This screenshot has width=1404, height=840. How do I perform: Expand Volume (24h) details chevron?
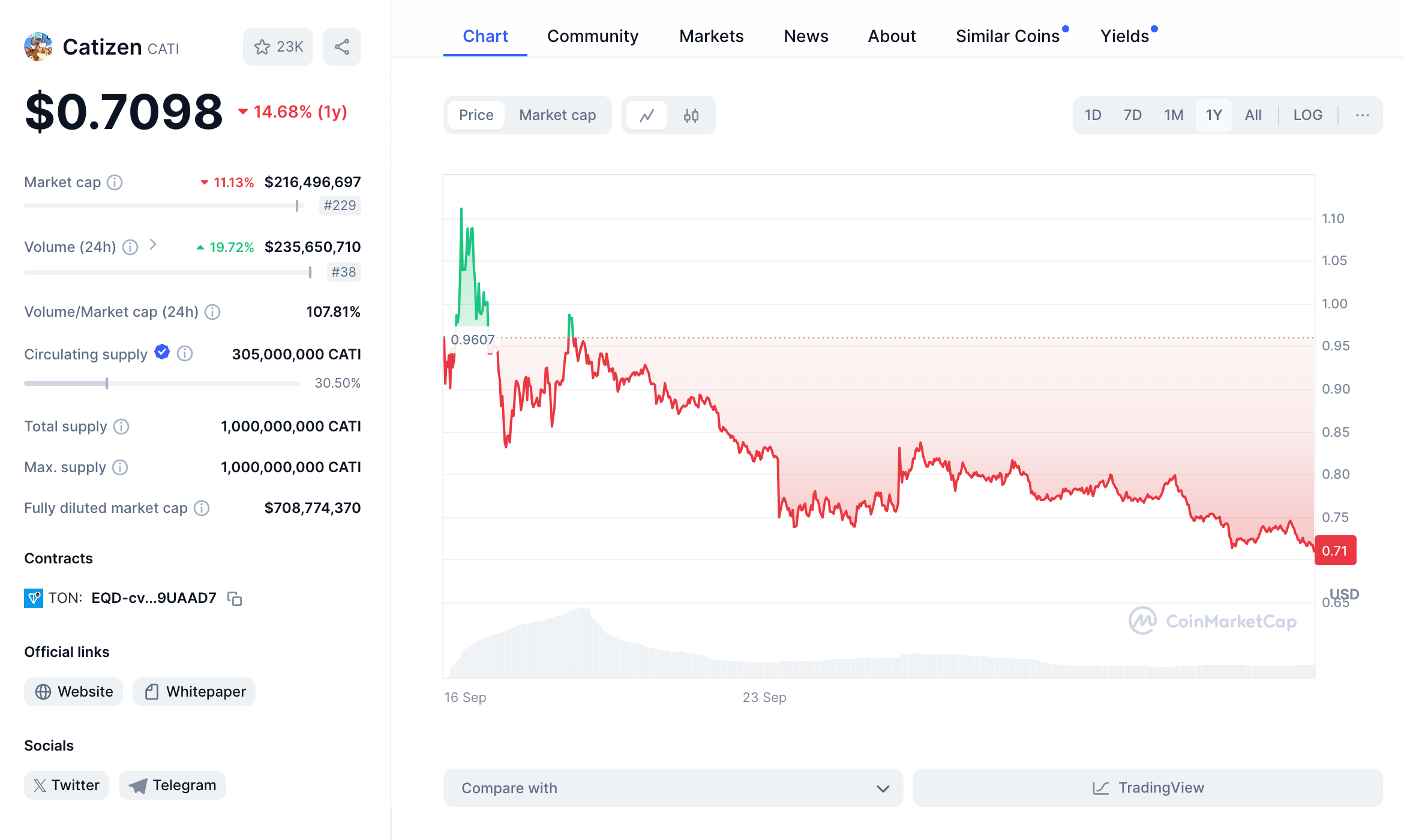point(153,245)
